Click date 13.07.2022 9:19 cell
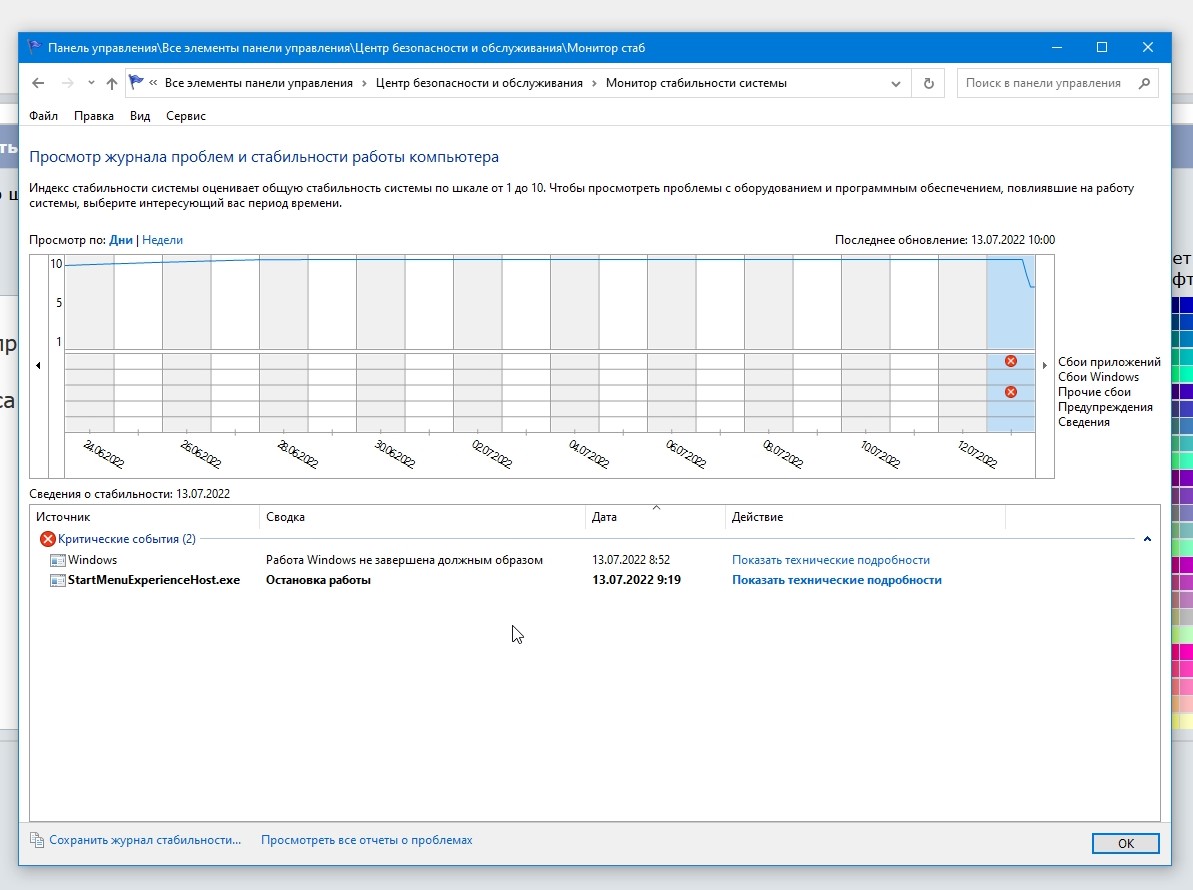 636,580
